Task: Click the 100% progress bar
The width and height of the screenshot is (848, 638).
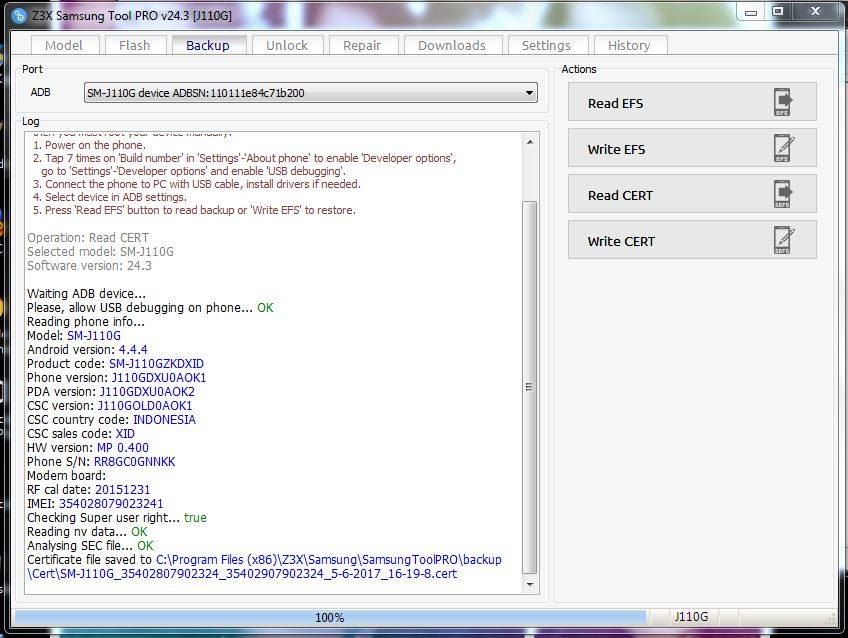Action: pyautogui.click(x=330, y=617)
